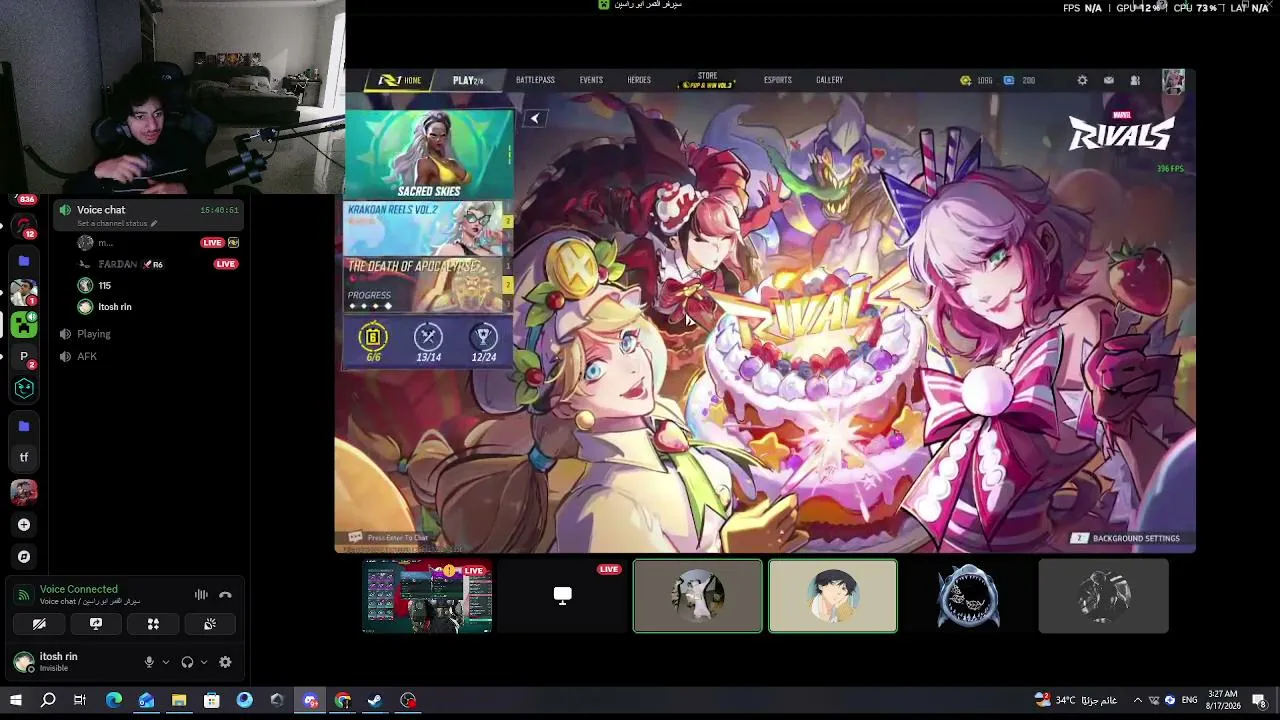Open microphone input options dropdown
The image size is (1280, 720).
tap(165, 662)
